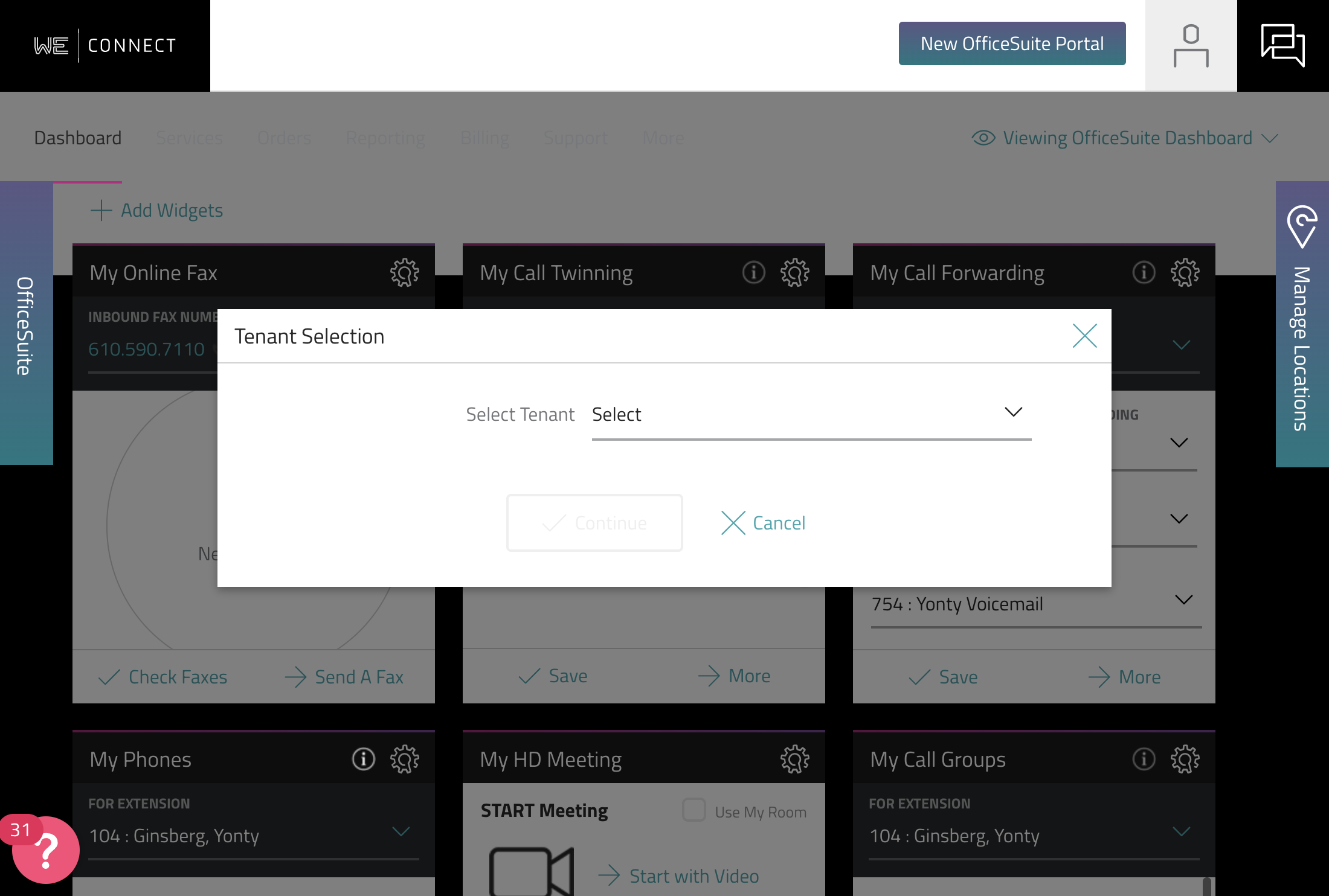Image resolution: width=1329 pixels, height=896 pixels.
Task: Click More in My Call Forwarding
Action: point(1125,677)
